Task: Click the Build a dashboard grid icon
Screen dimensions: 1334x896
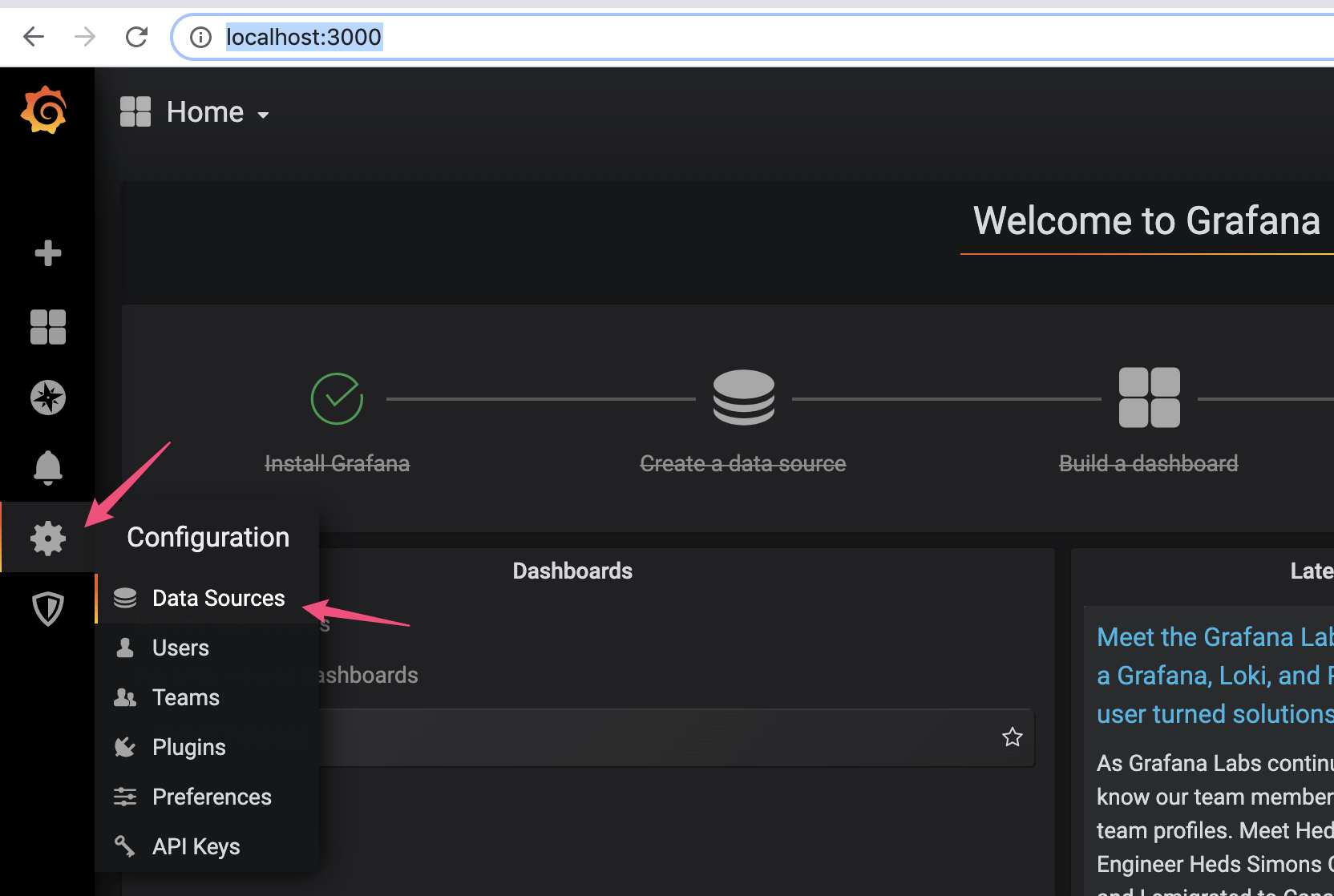Action: click(x=1150, y=398)
